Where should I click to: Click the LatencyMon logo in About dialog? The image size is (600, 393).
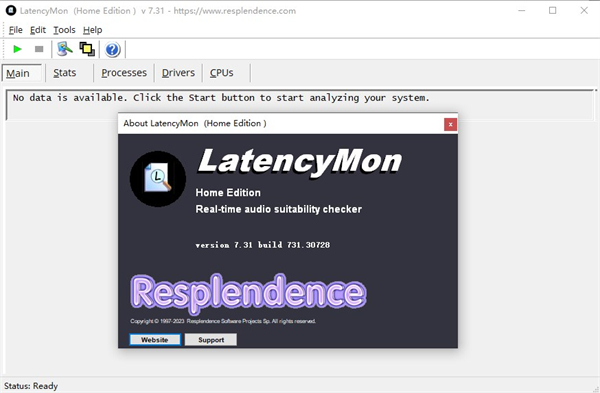(158, 179)
